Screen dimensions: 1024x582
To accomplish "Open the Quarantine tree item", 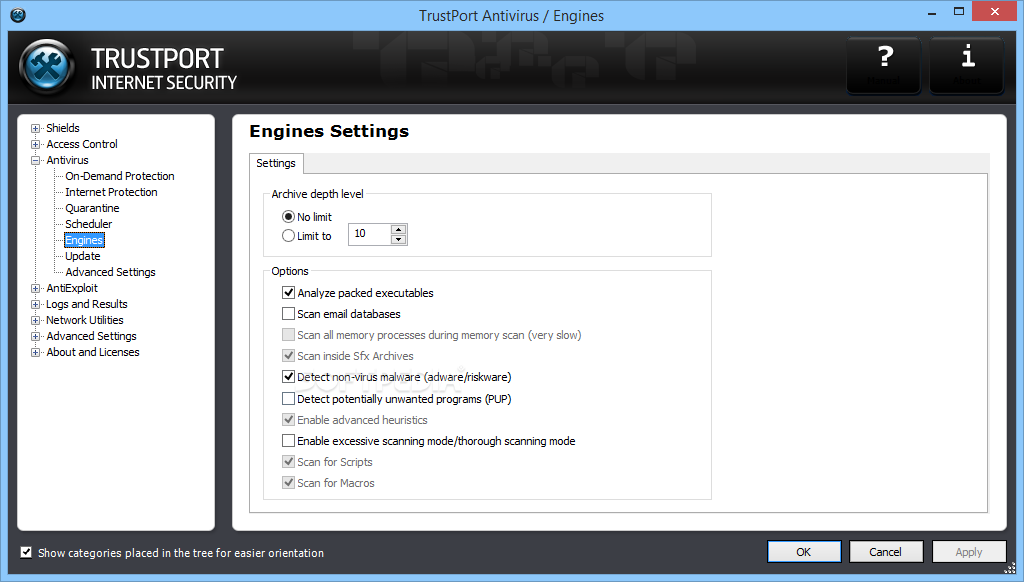I will 92,208.
